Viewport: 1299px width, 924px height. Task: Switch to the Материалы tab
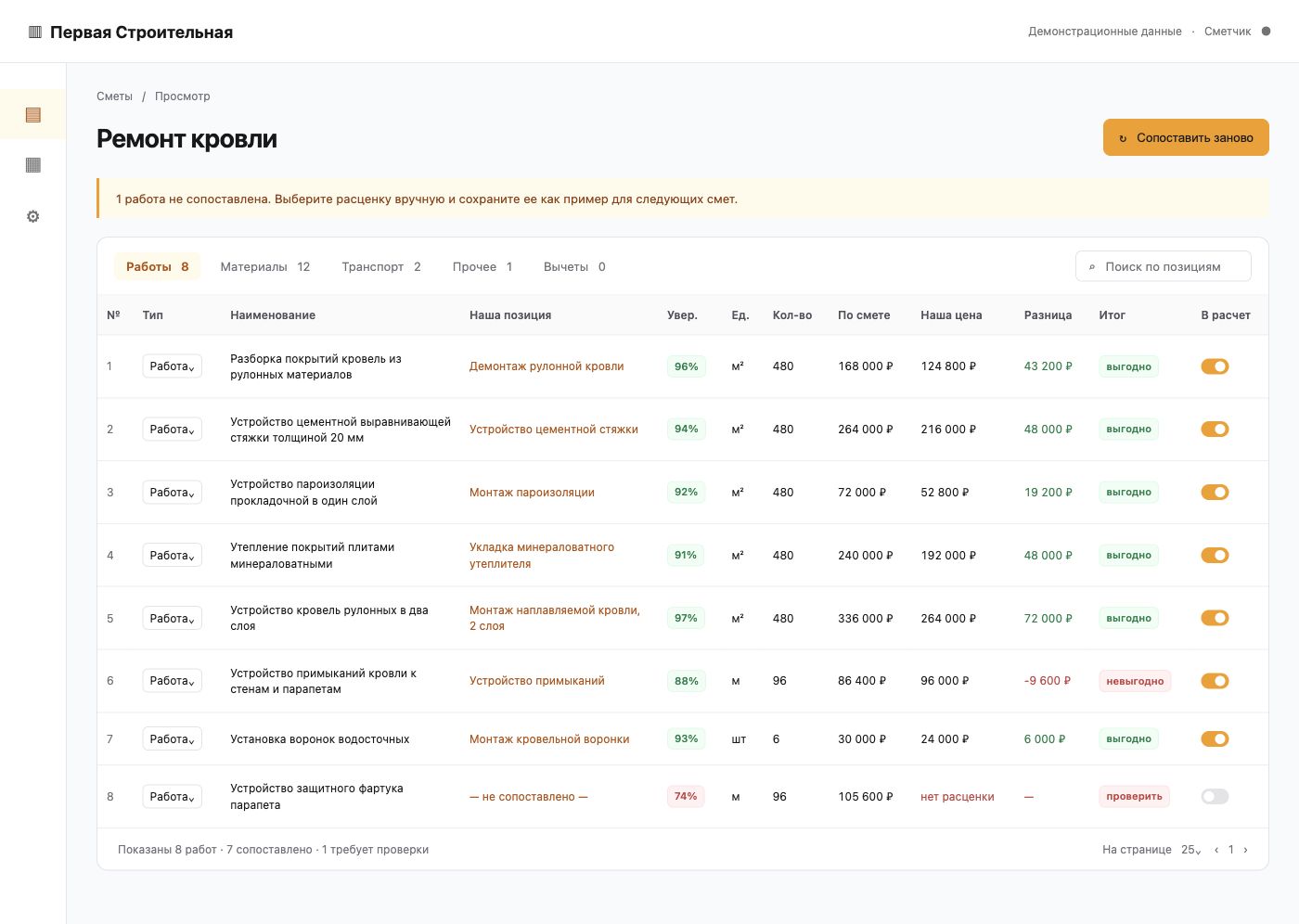264,267
